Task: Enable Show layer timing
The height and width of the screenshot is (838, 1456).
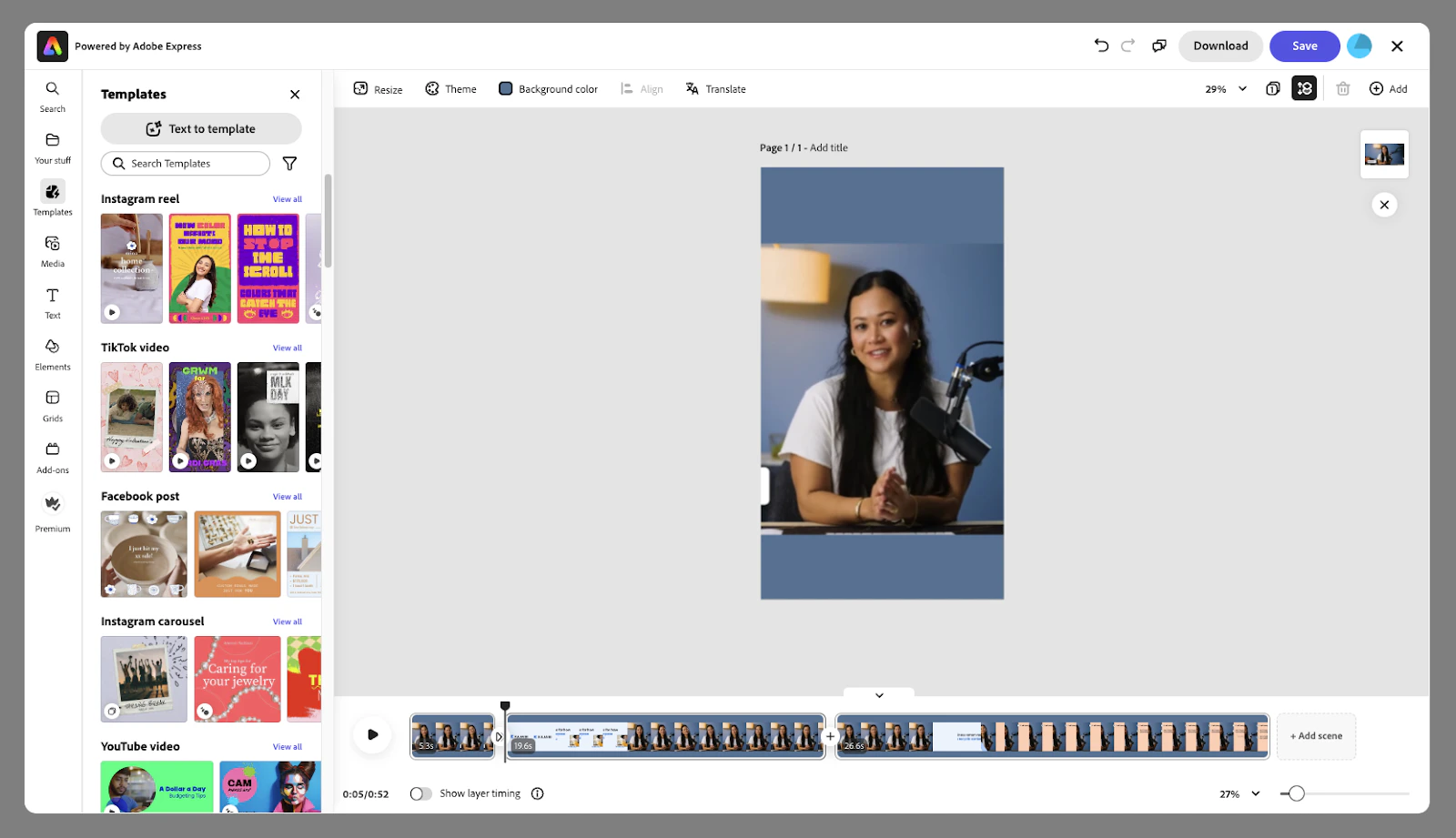Action: point(420,793)
